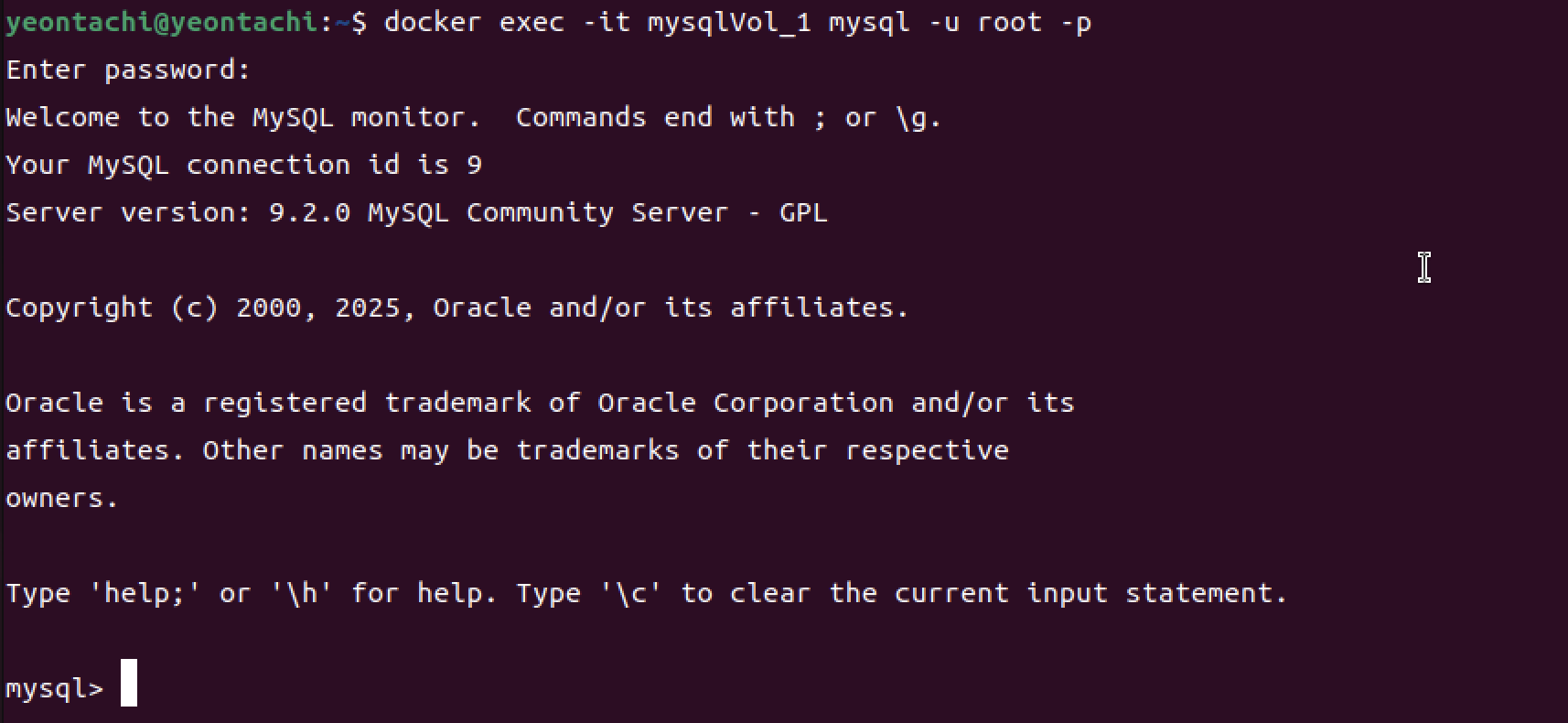This screenshot has width=1568, height=723.
Task: Click the word owners. in the notice
Action: [x=62, y=499]
